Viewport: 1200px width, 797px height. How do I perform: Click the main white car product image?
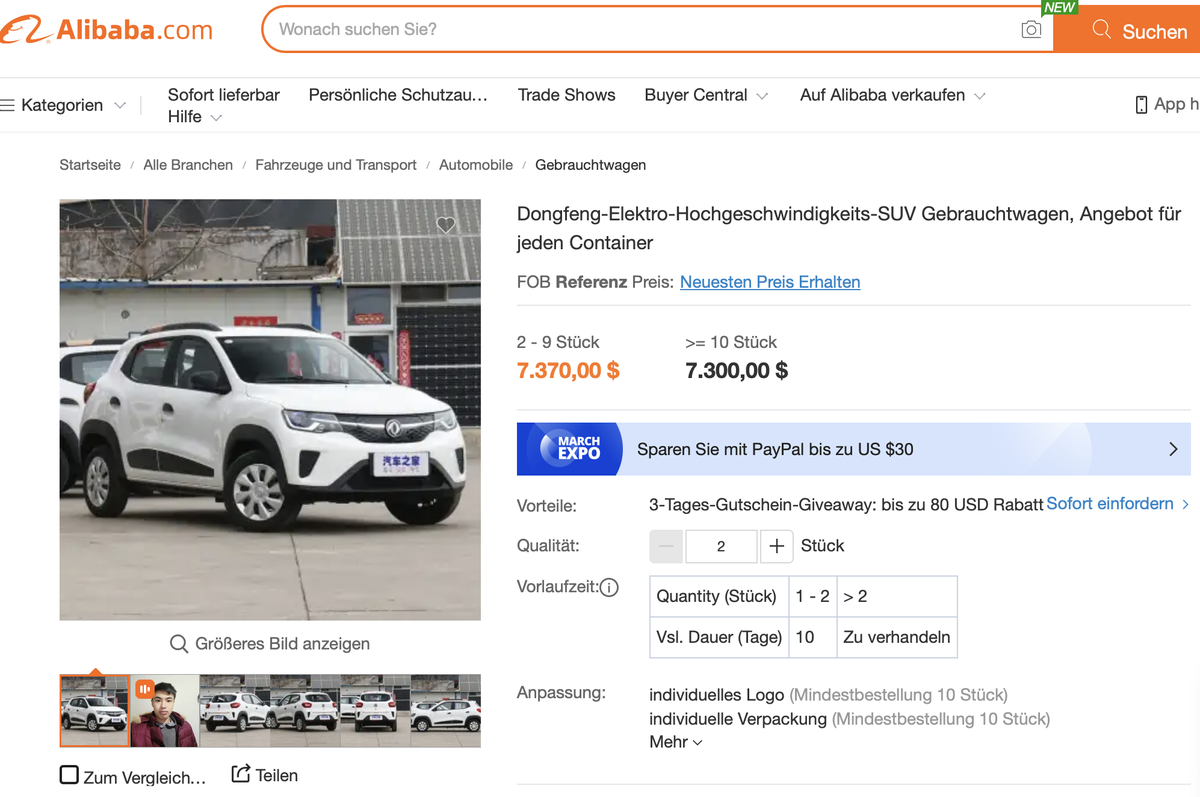270,410
